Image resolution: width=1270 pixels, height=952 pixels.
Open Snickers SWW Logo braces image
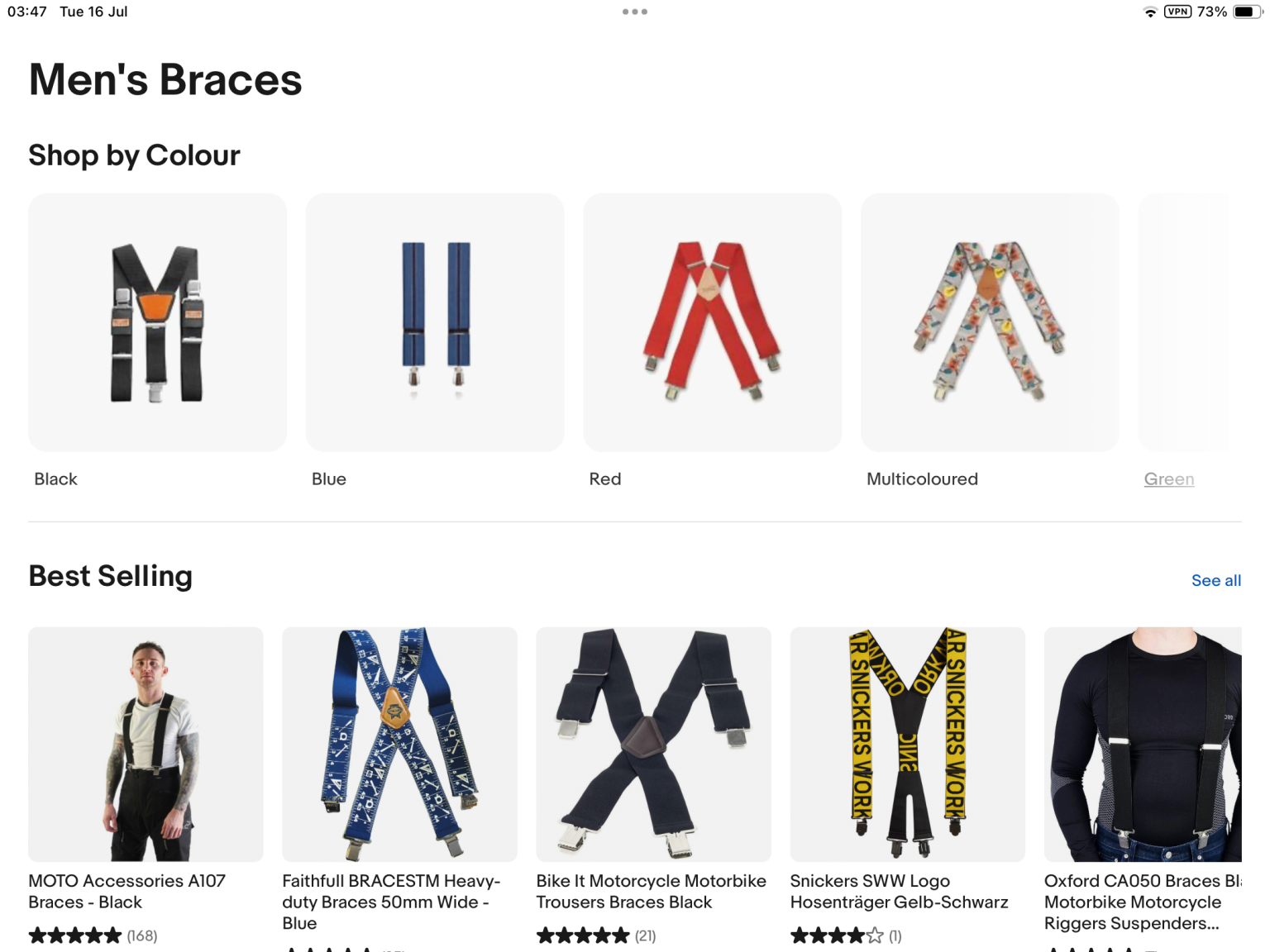coord(907,744)
